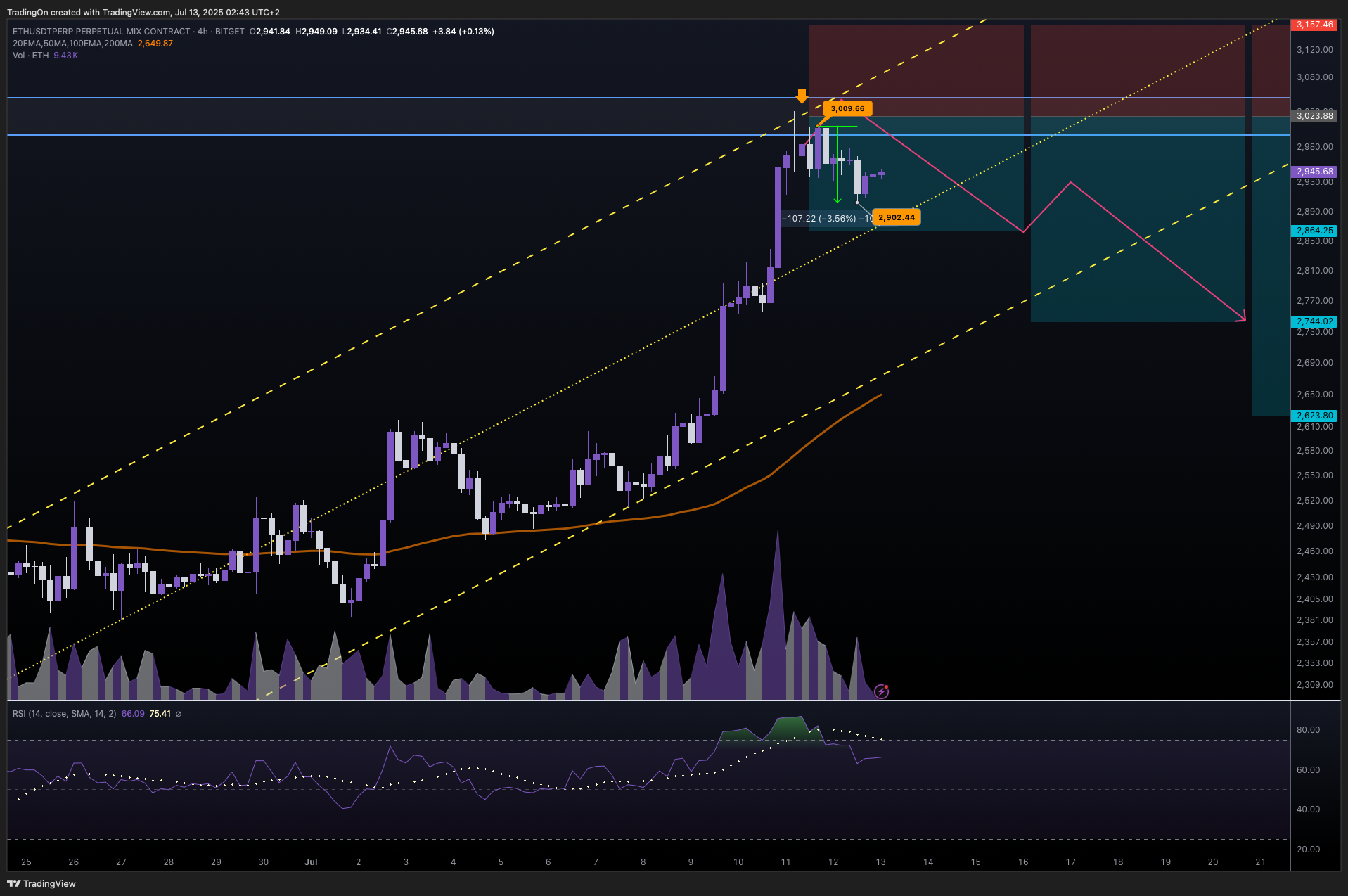Click date 17 on the time axis

click(x=1070, y=862)
